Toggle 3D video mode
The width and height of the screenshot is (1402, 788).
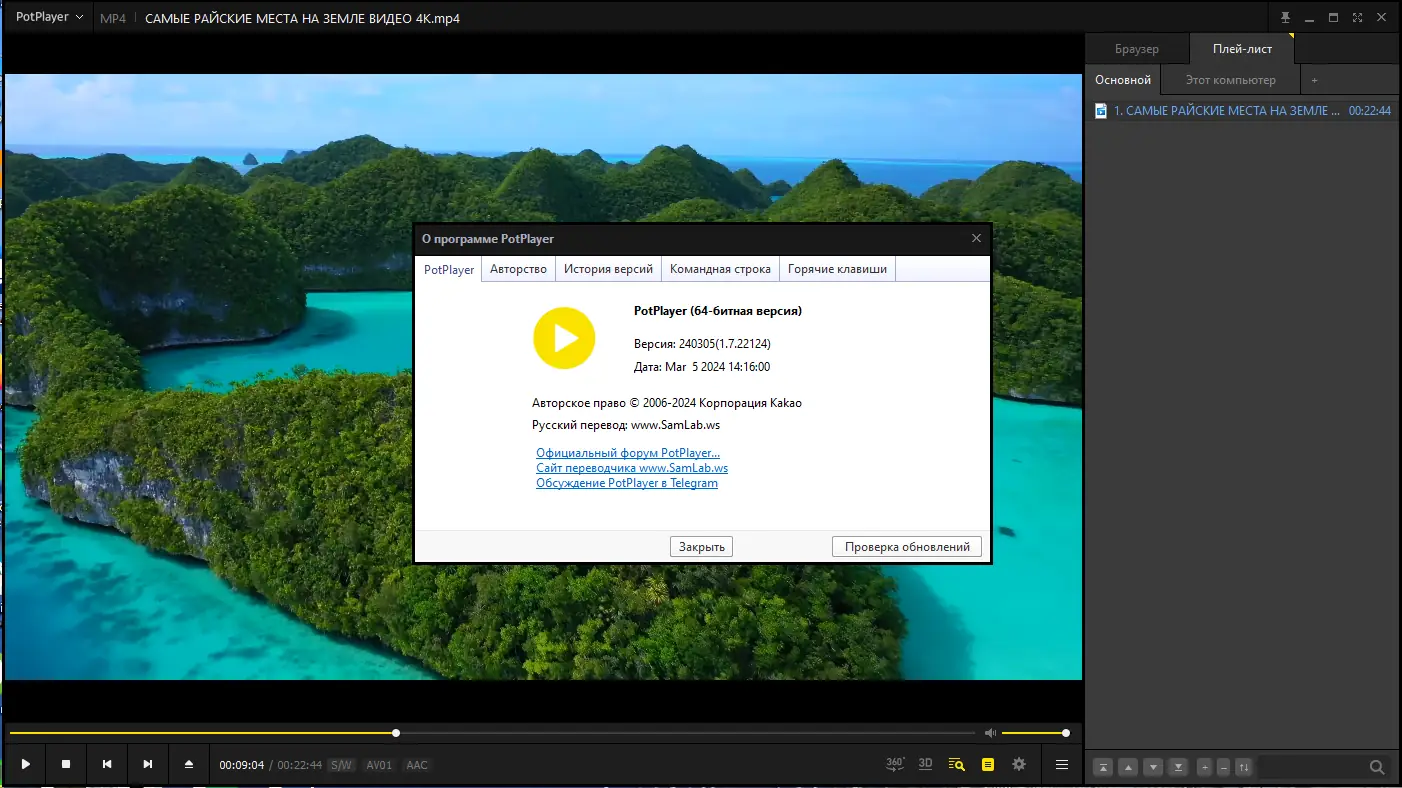926,764
